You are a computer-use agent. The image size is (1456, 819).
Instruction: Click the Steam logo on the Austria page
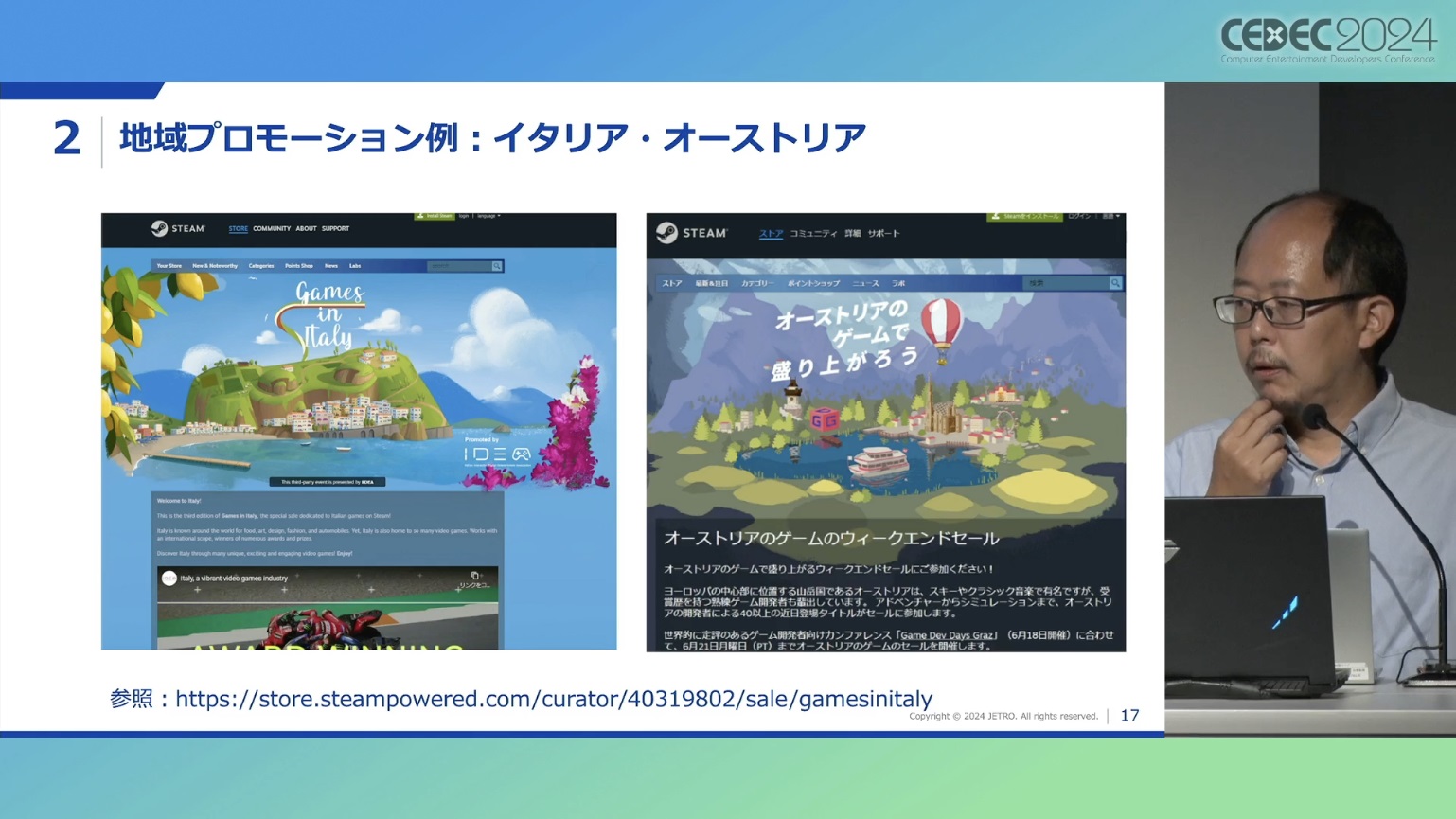point(692,233)
